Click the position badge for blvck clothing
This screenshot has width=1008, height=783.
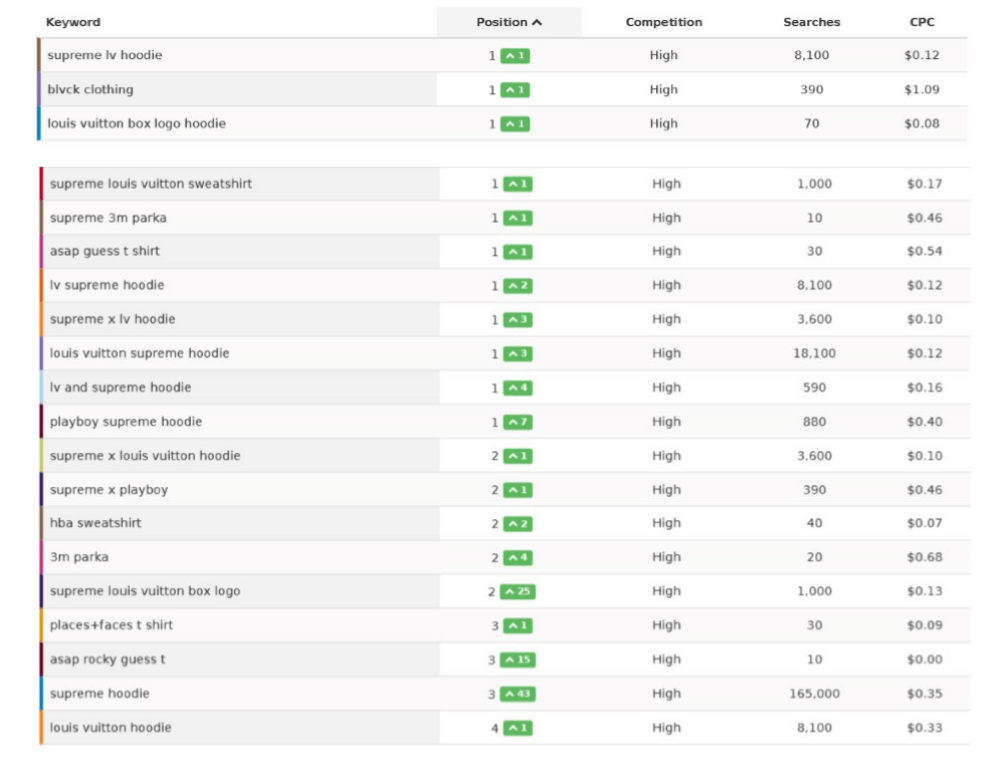pyautogui.click(x=515, y=90)
